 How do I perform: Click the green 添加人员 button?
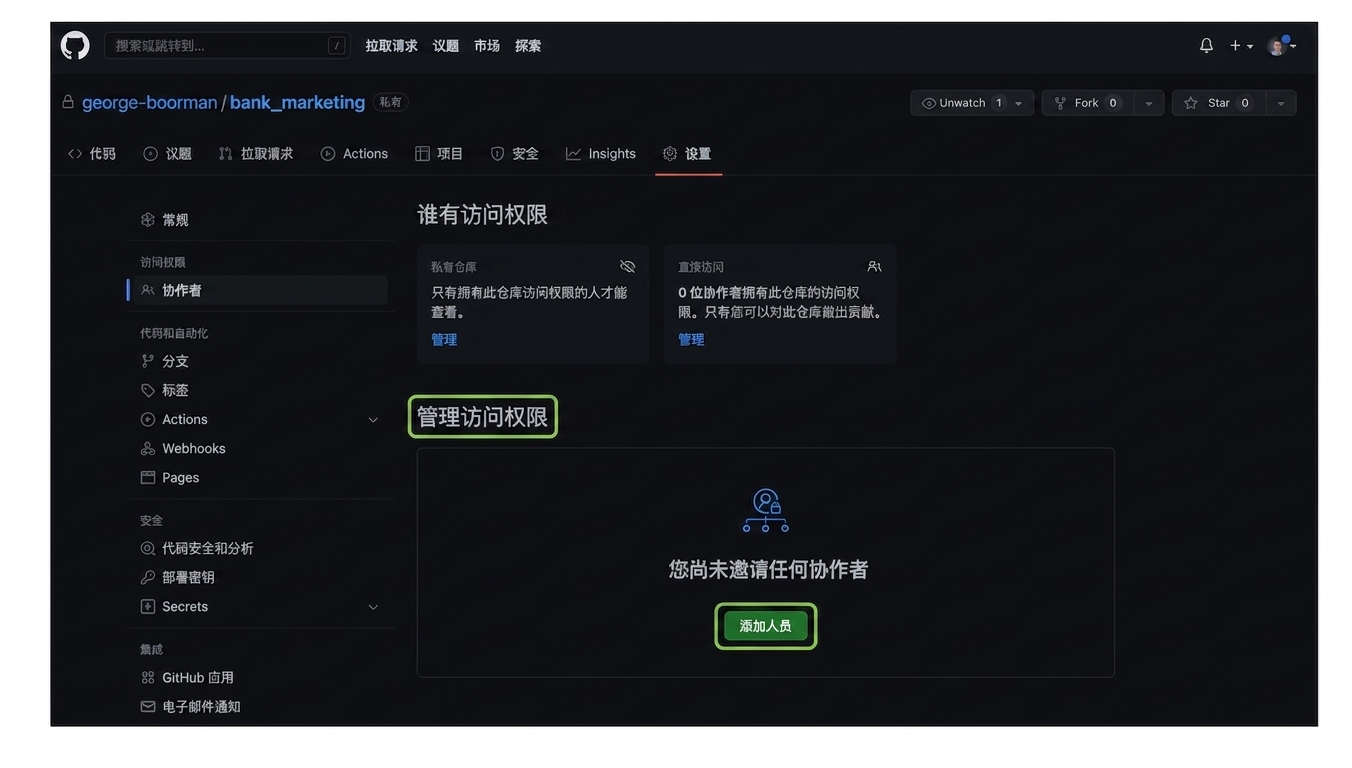coord(766,626)
